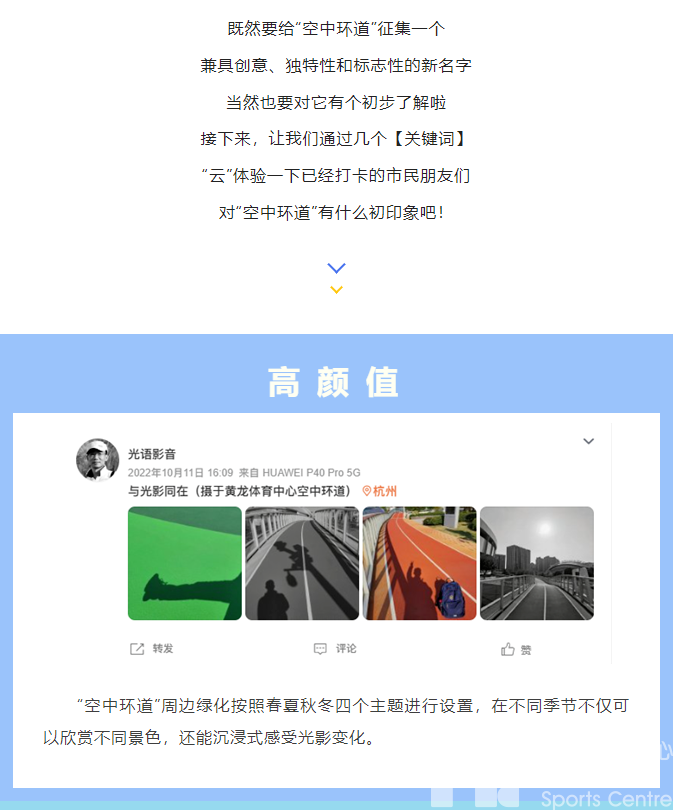The height and width of the screenshot is (810, 673).
Task: Open the green shadow leg photo
Action: coord(185,563)
